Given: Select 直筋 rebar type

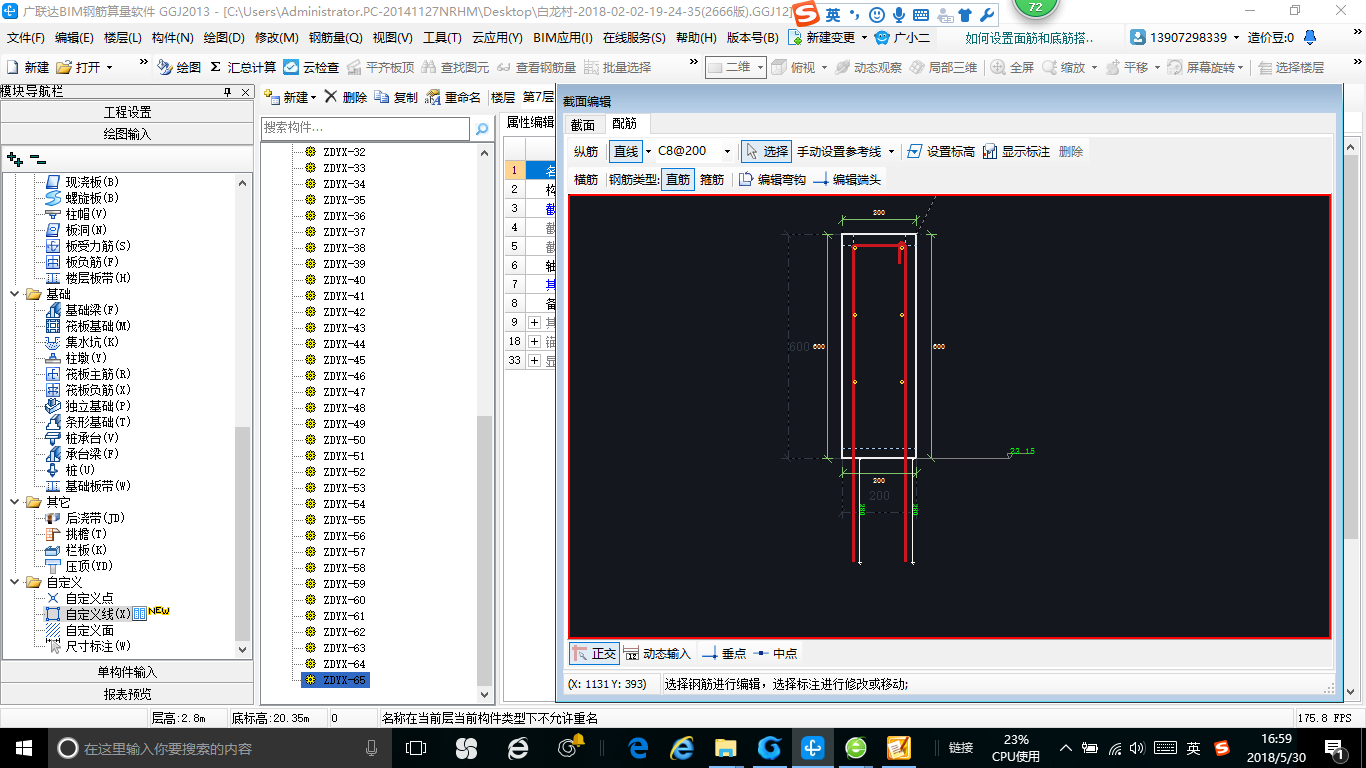Looking at the screenshot, I should point(678,179).
